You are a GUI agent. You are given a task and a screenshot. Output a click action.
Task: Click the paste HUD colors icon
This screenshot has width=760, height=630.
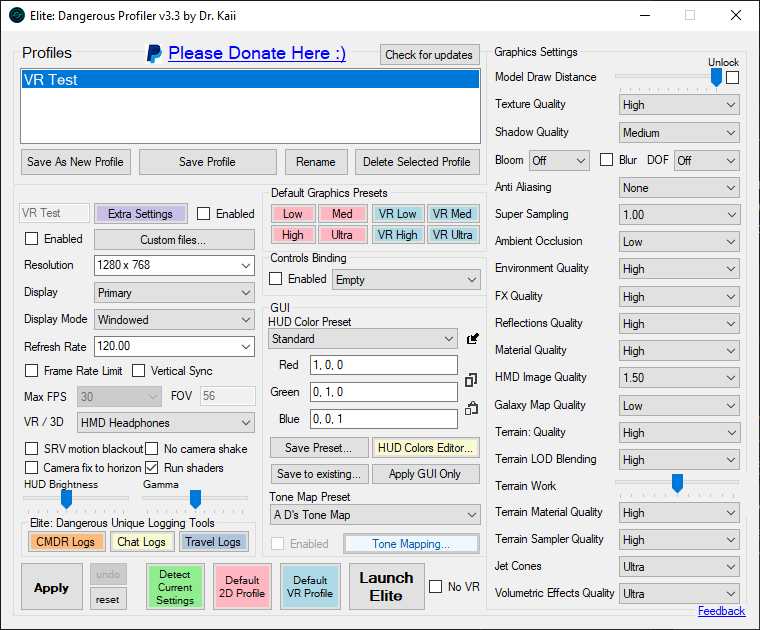pos(471,409)
